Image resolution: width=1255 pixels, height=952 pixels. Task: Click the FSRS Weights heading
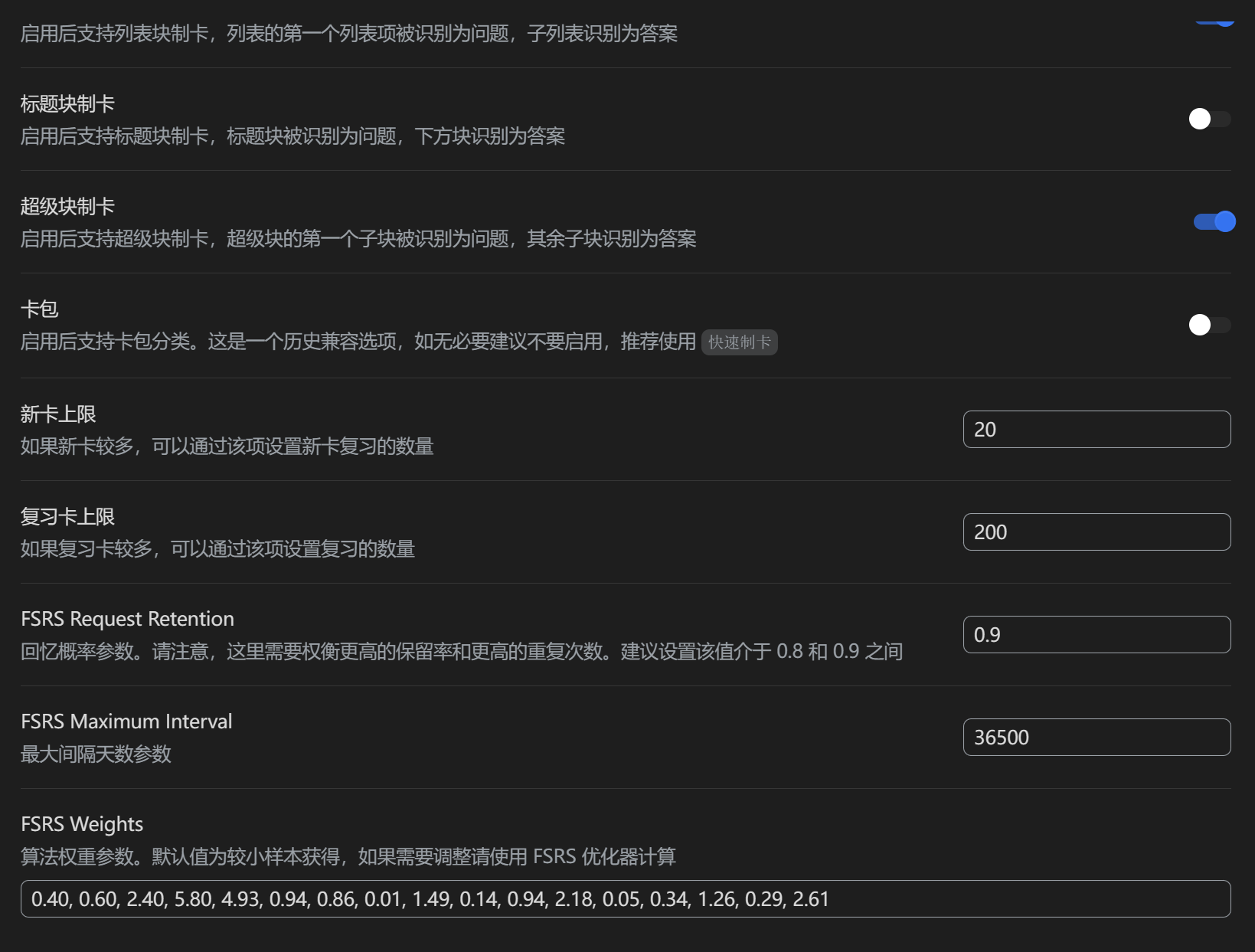pos(82,823)
